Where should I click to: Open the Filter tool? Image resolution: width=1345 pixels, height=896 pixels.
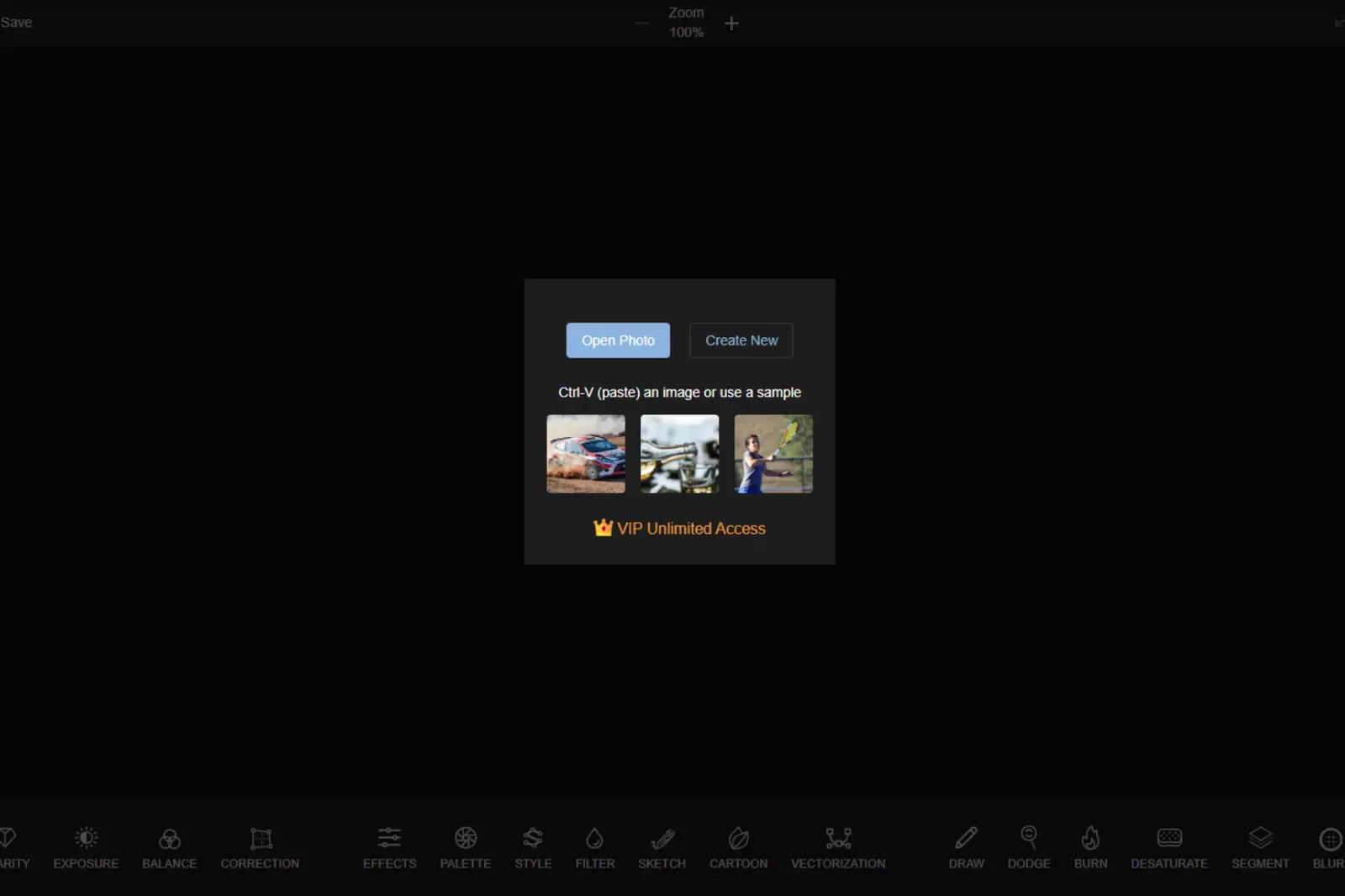594,847
